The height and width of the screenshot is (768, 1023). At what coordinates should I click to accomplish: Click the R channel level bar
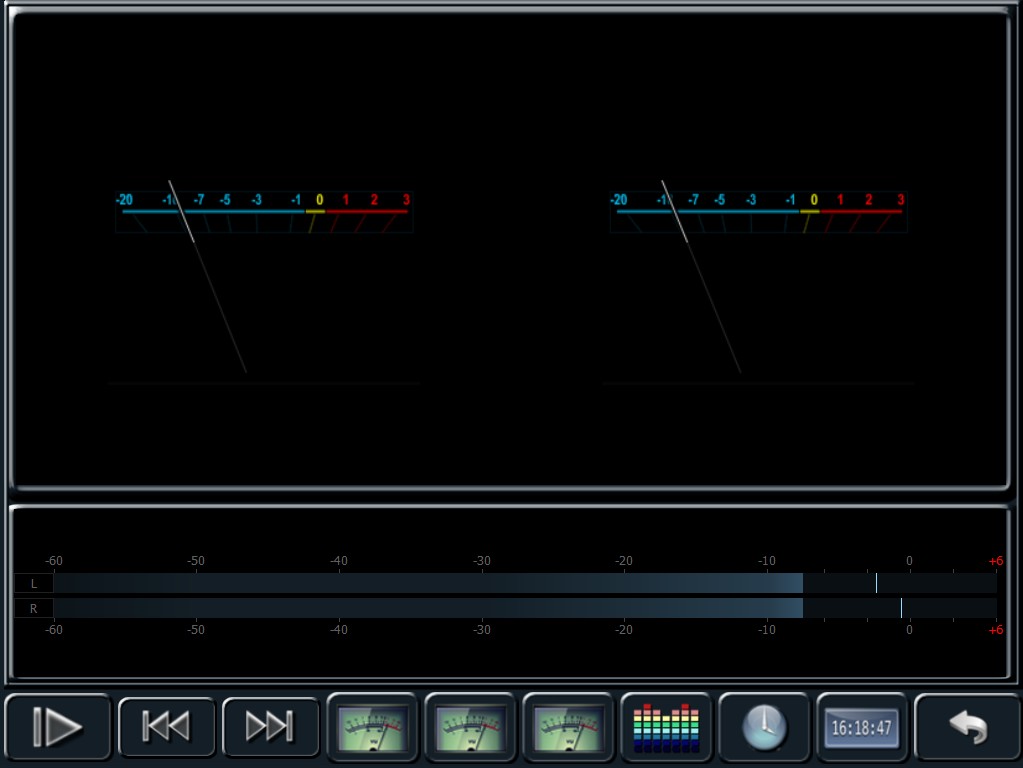tap(428, 608)
